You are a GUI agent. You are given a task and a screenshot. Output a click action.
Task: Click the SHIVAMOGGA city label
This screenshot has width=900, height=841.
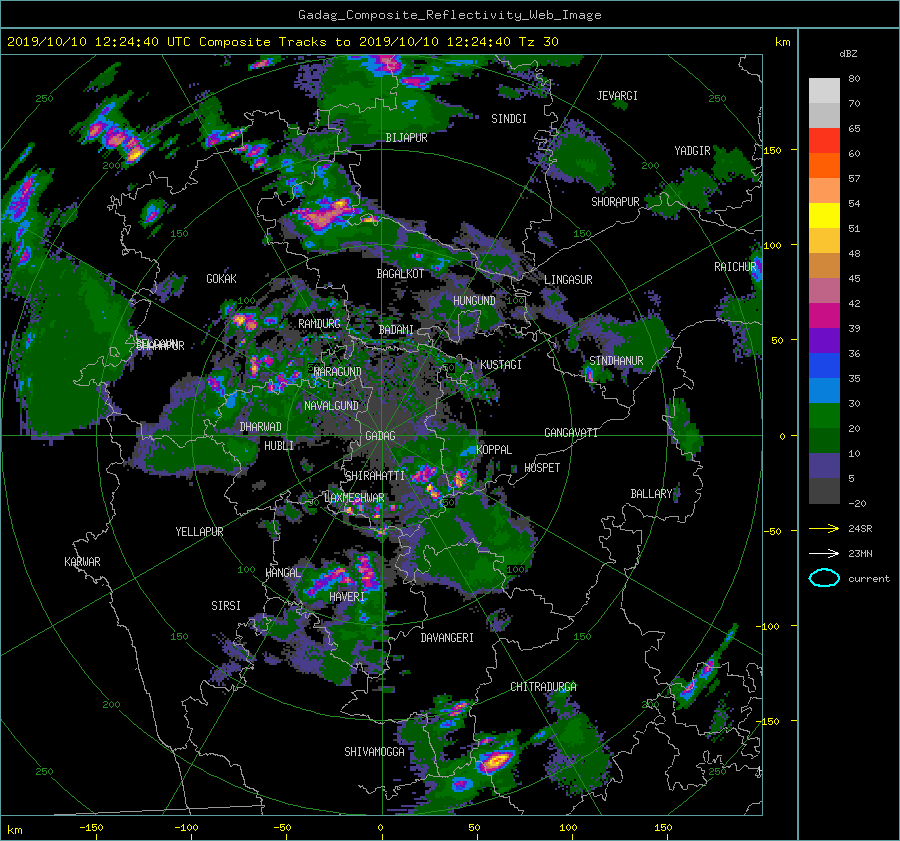coord(374,751)
